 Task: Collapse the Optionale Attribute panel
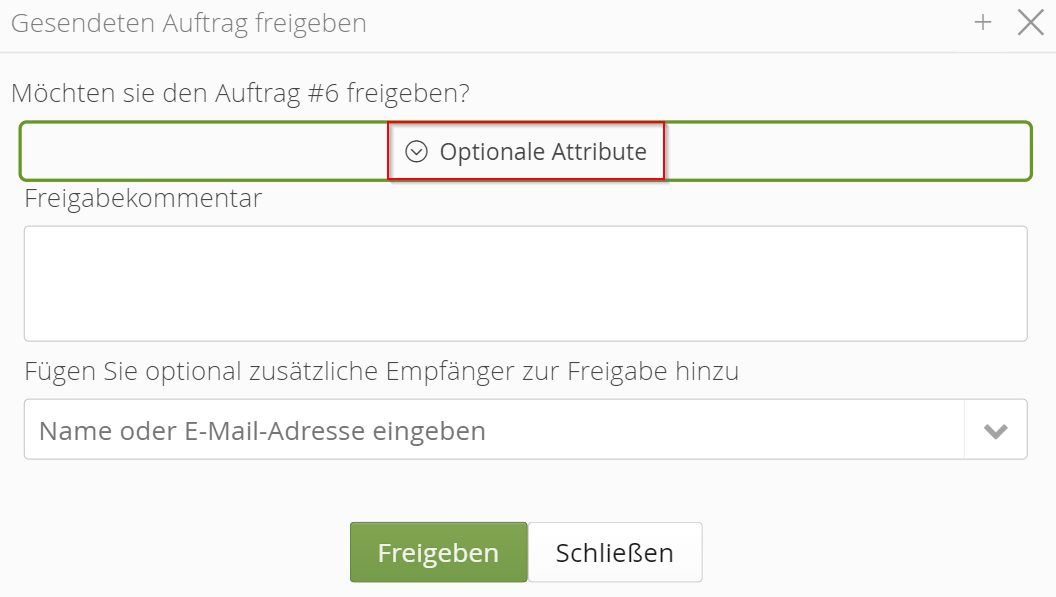(x=525, y=151)
